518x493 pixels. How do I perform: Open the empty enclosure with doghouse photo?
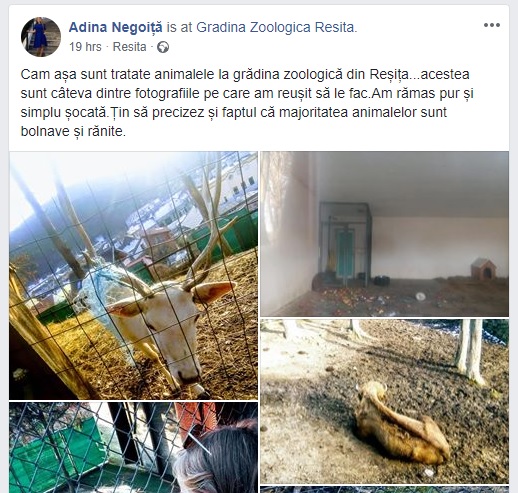pyautogui.click(x=384, y=234)
